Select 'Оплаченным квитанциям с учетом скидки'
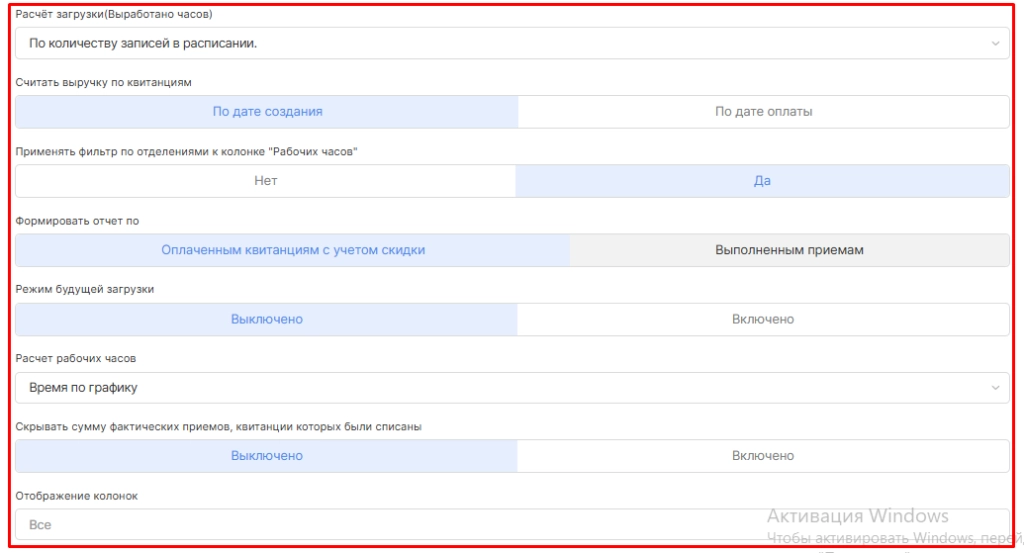Viewport: 1024px width, 553px height. click(x=293, y=250)
